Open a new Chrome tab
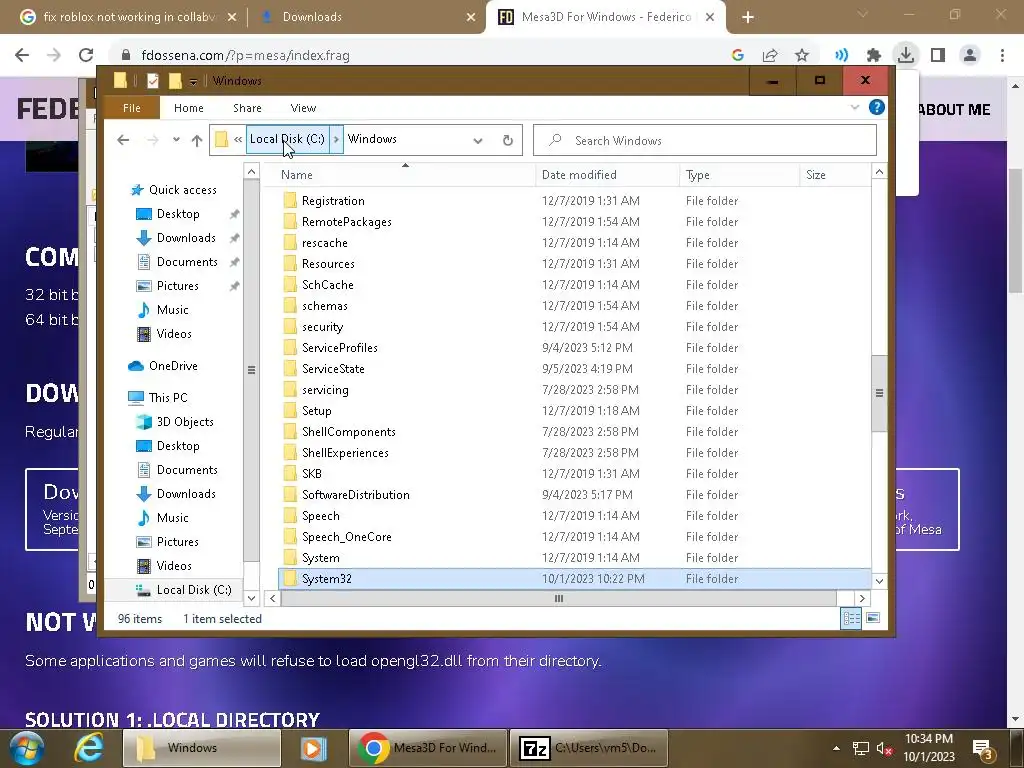The image size is (1024, 768). click(x=748, y=18)
